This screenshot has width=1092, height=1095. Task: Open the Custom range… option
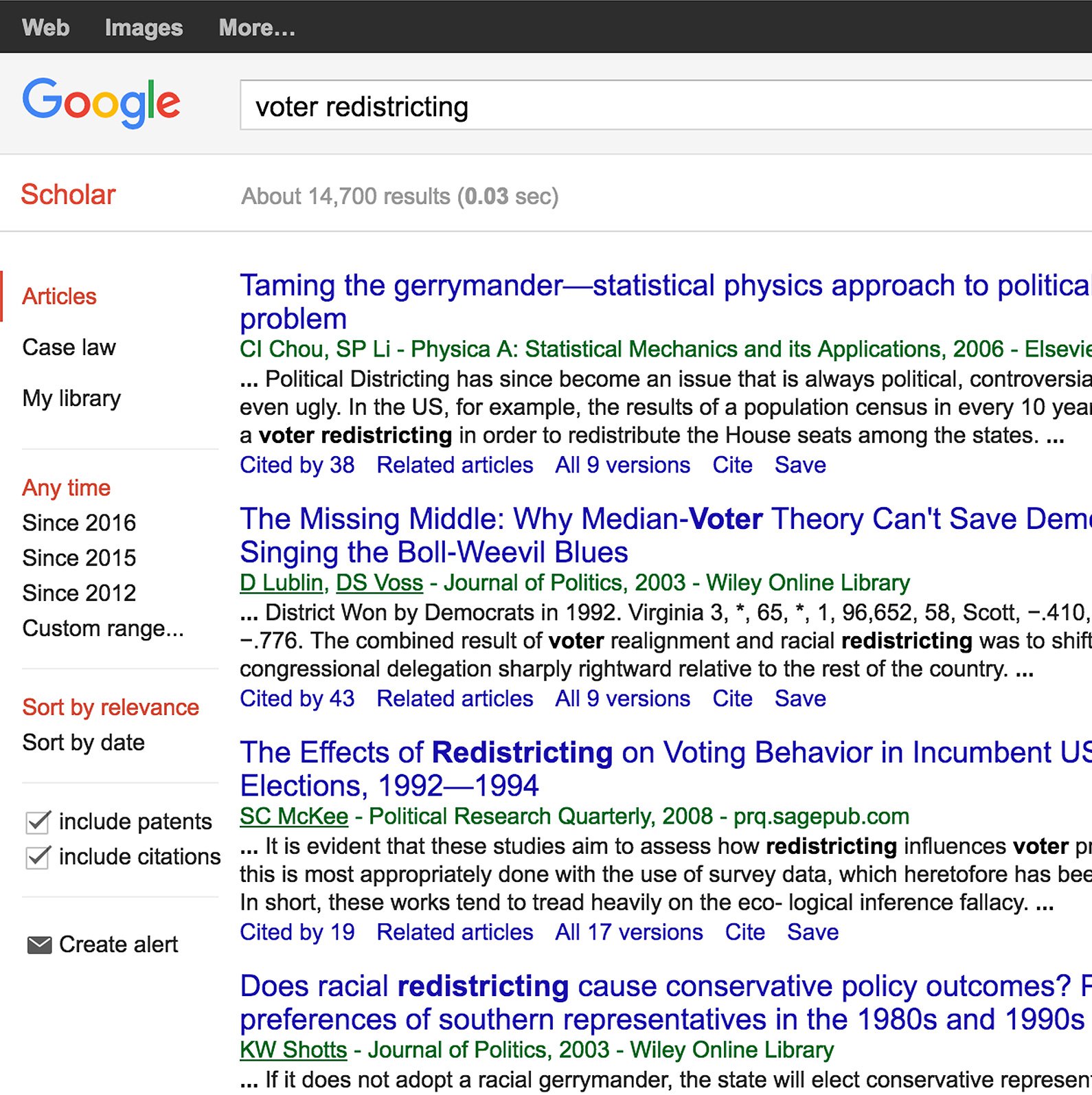click(103, 628)
